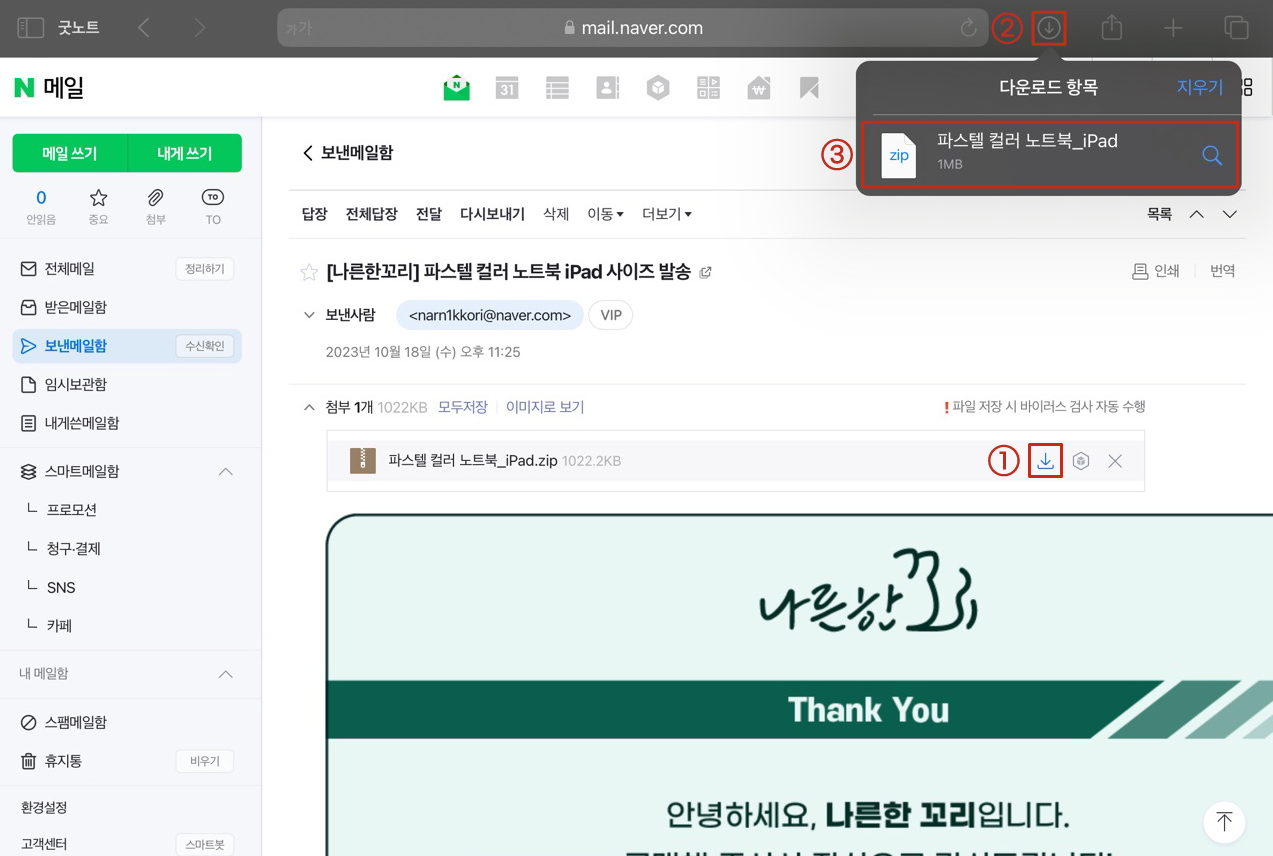Toggle the 중요 star filter

tap(98, 207)
